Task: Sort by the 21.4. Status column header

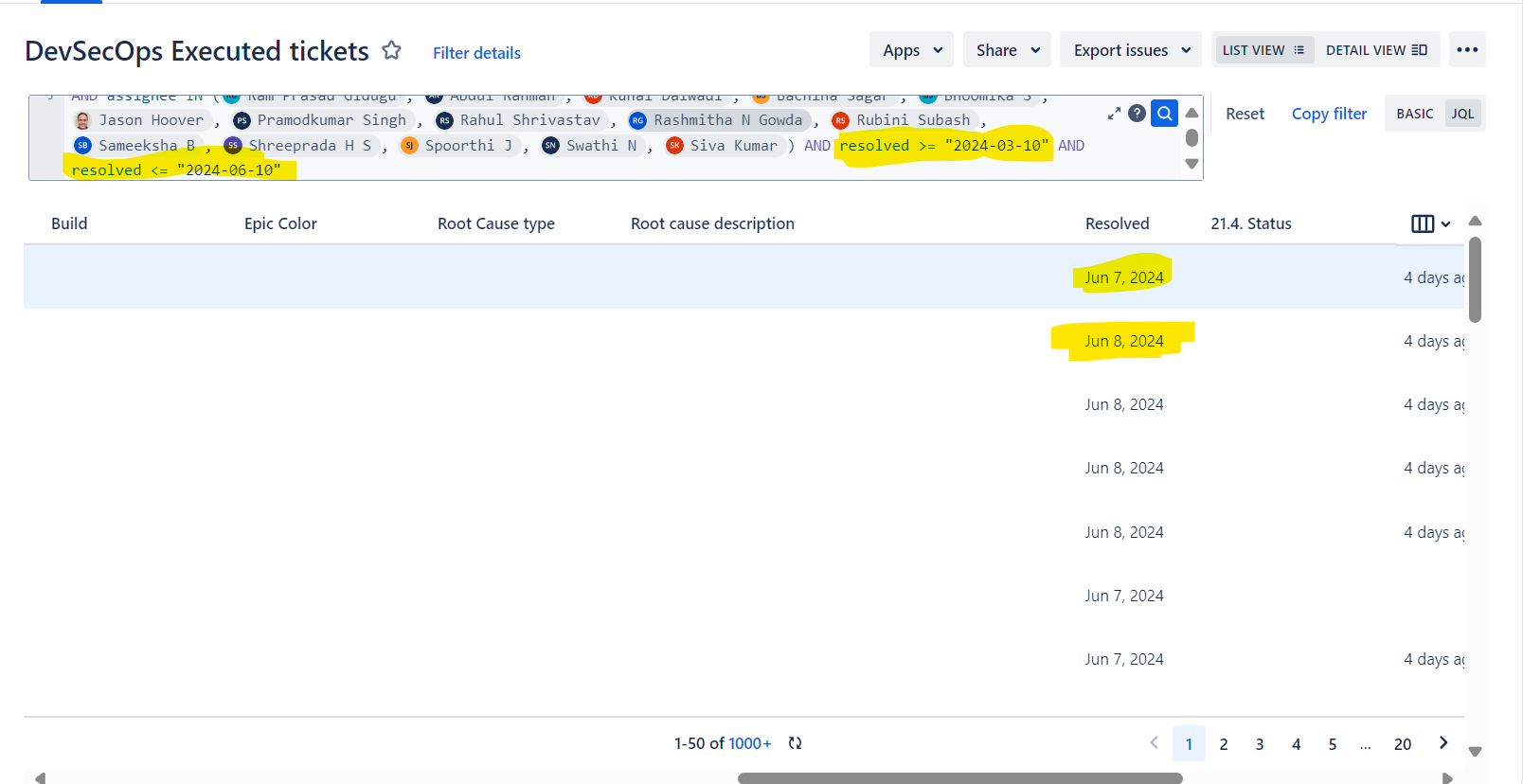Action: pyautogui.click(x=1251, y=223)
